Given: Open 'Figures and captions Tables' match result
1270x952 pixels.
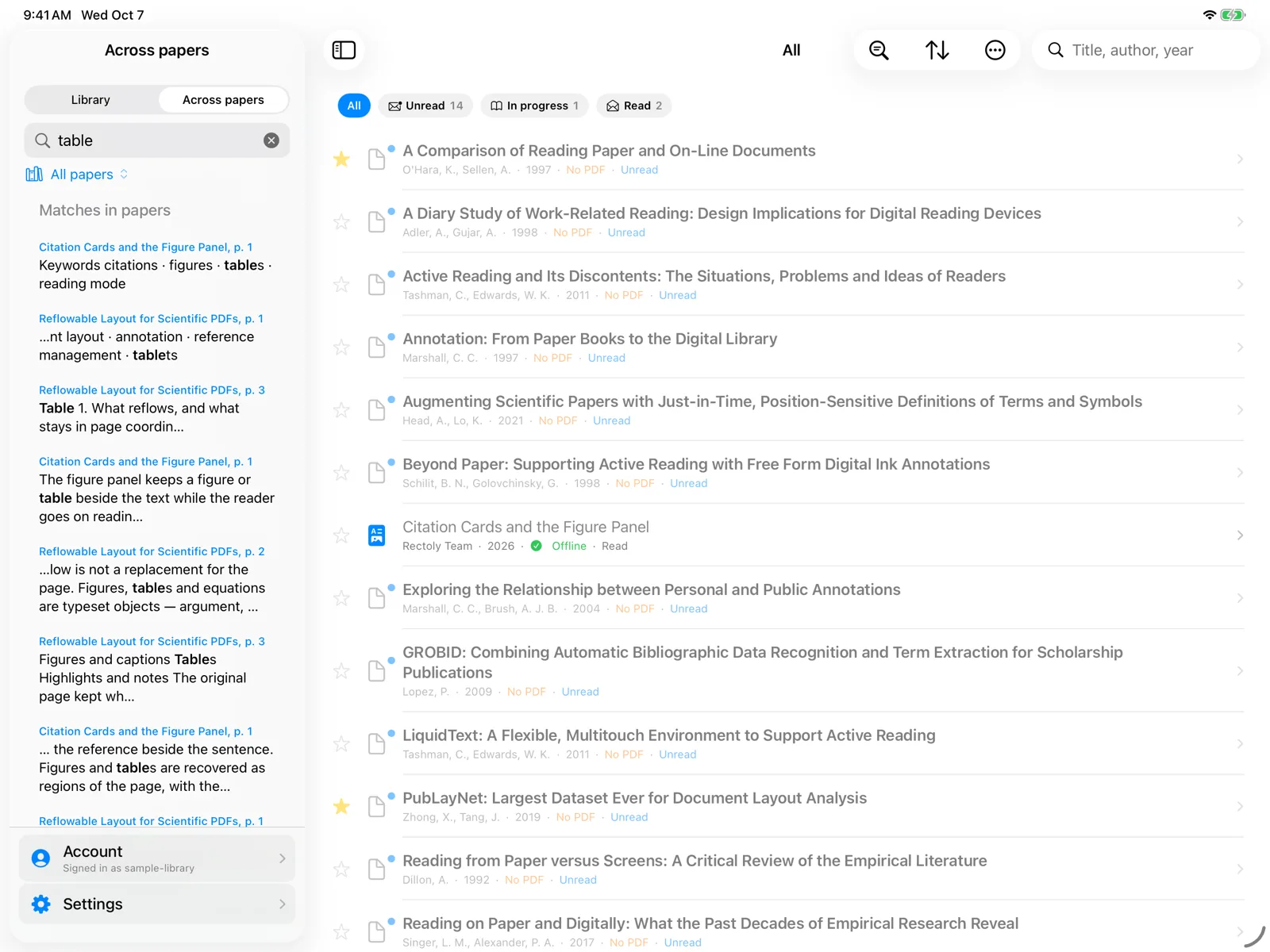Looking at the screenshot, I should coord(157,669).
